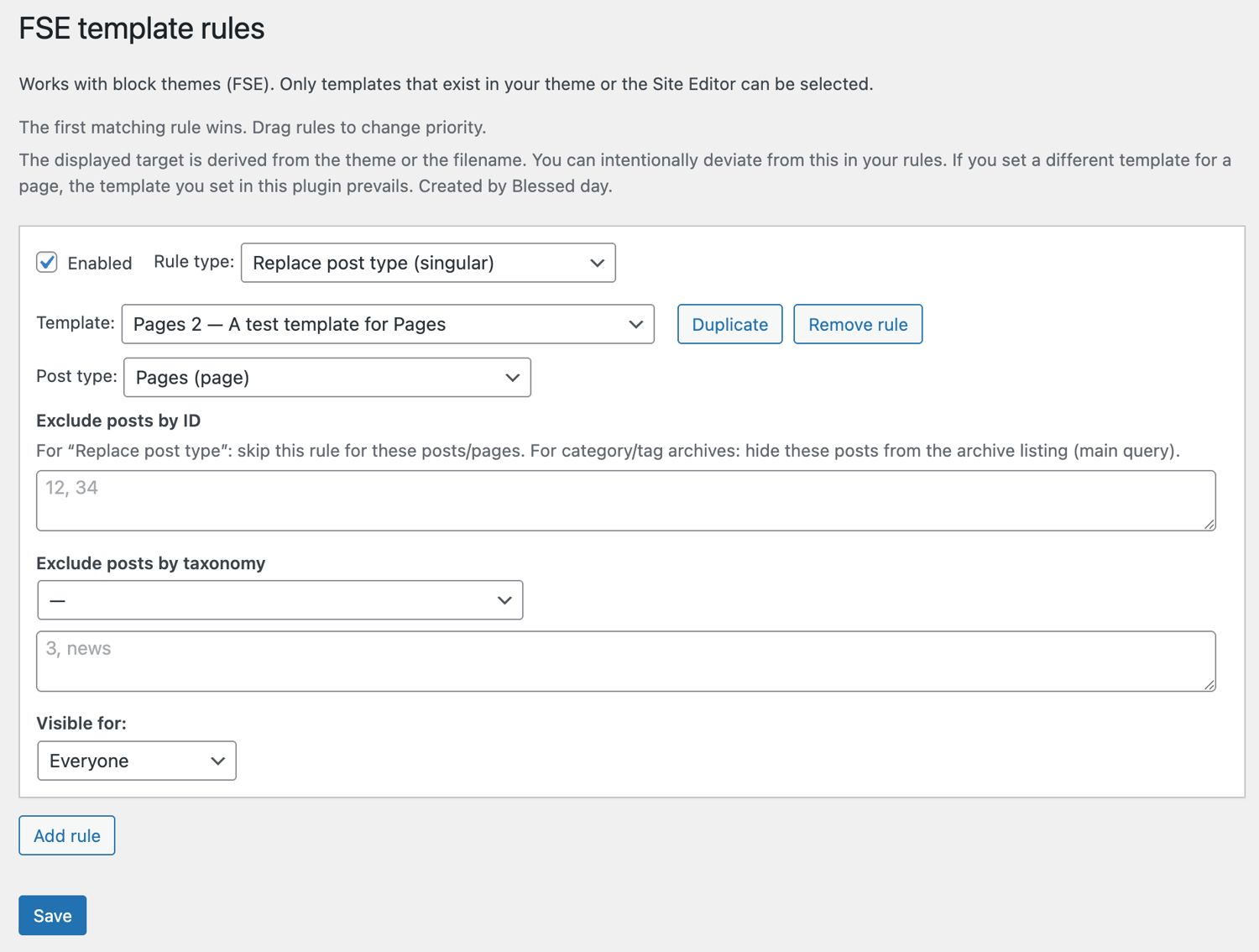Grab the ID textarea resize handle
The image size is (1259, 952).
tap(1209, 524)
